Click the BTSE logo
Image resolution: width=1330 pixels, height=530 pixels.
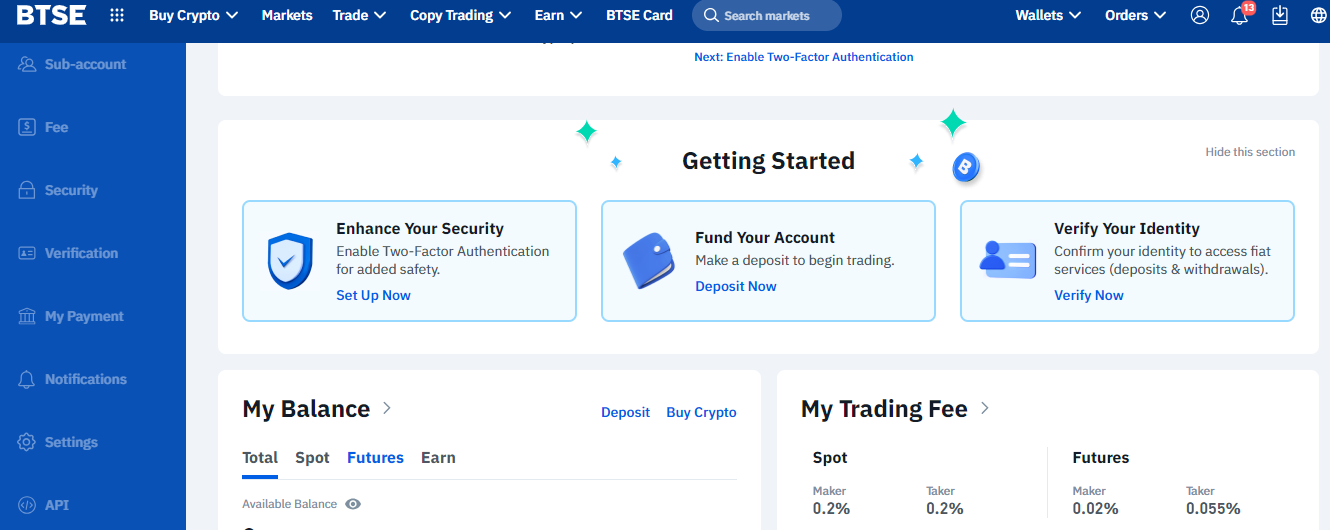tap(51, 15)
